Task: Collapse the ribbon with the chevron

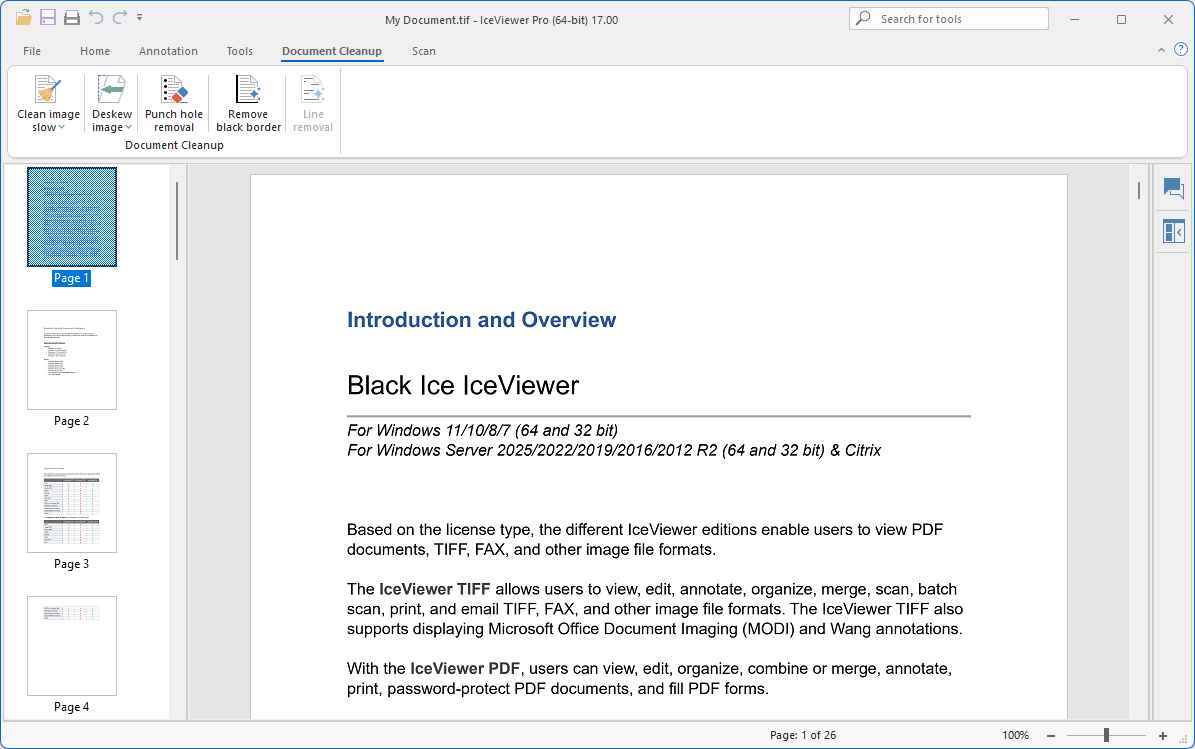Action: pos(1161,50)
